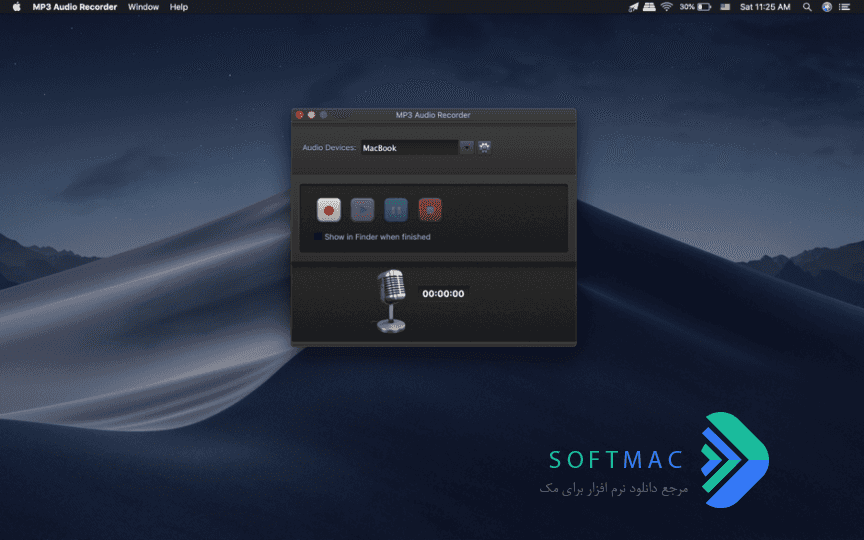
Task: Open the Help menu
Action: (x=179, y=7)
